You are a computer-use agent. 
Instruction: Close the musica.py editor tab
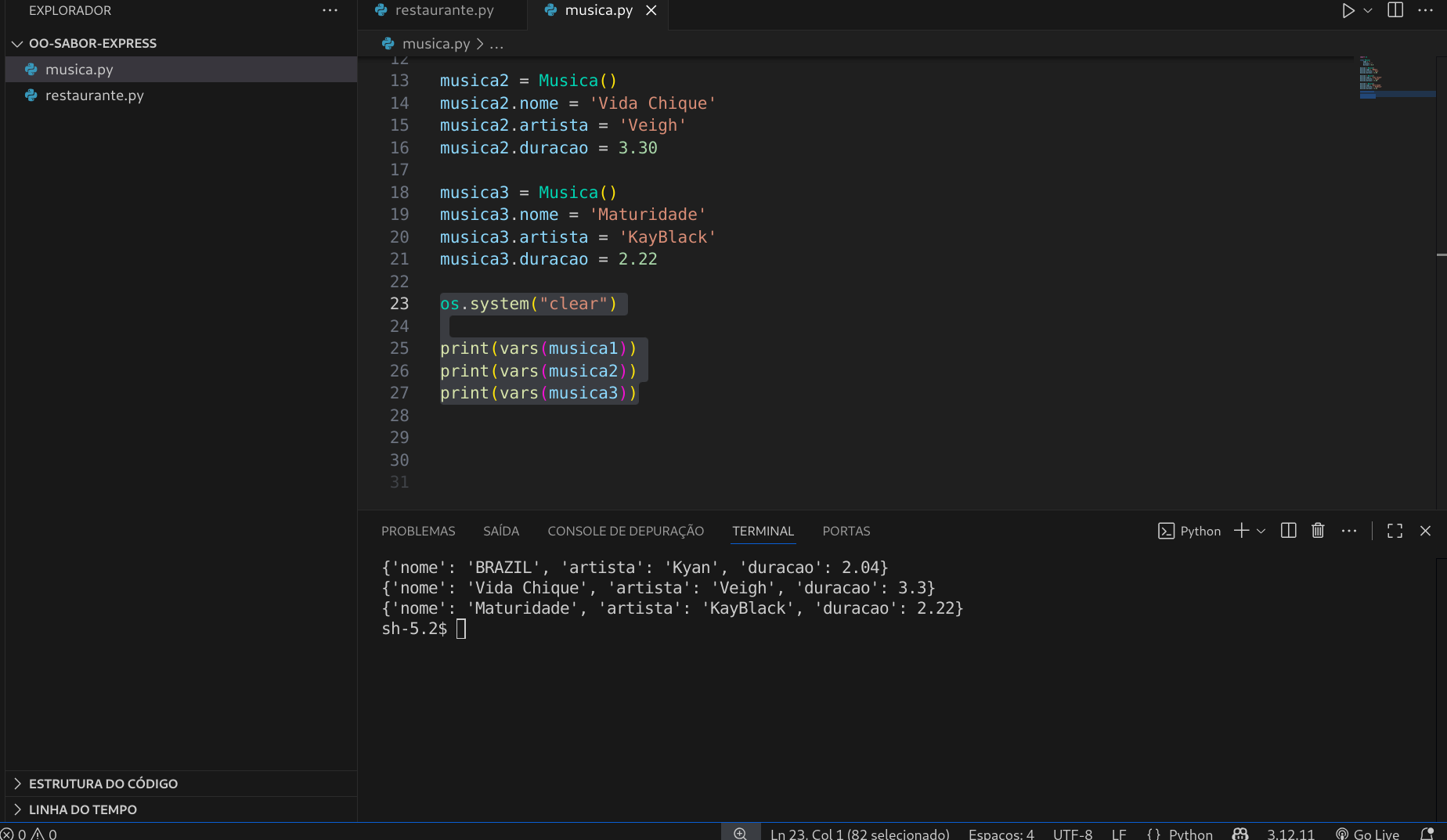tap(651, 11)
